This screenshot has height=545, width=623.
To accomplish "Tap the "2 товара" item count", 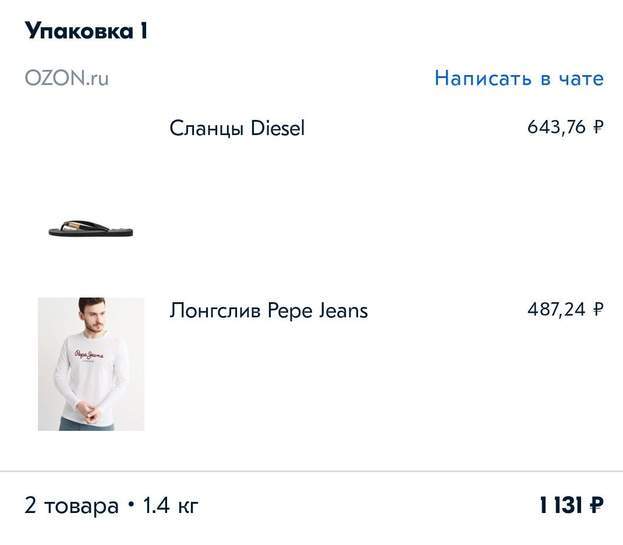I will (71, 505).
